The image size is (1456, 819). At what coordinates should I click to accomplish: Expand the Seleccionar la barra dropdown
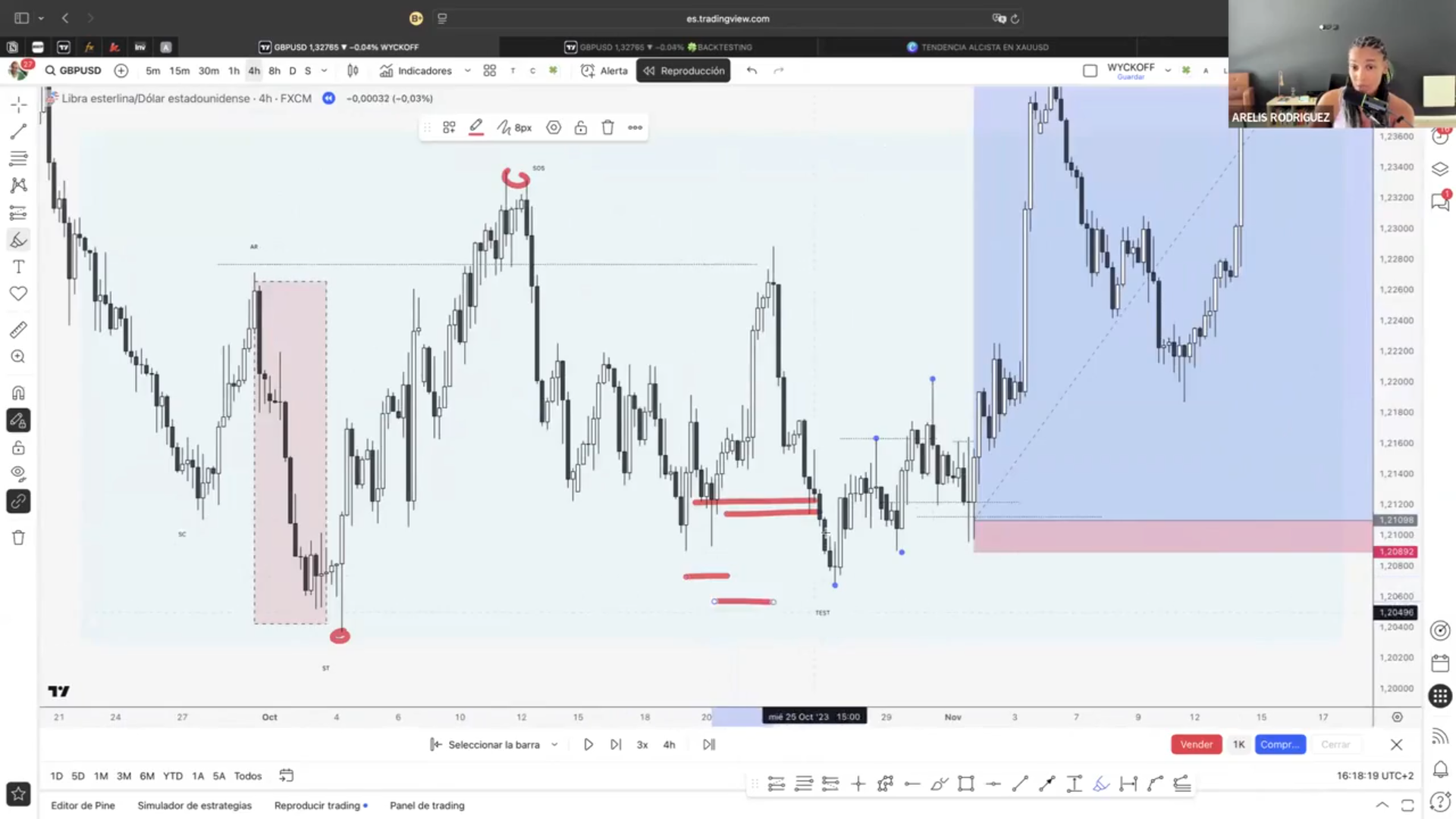point(554,745)
